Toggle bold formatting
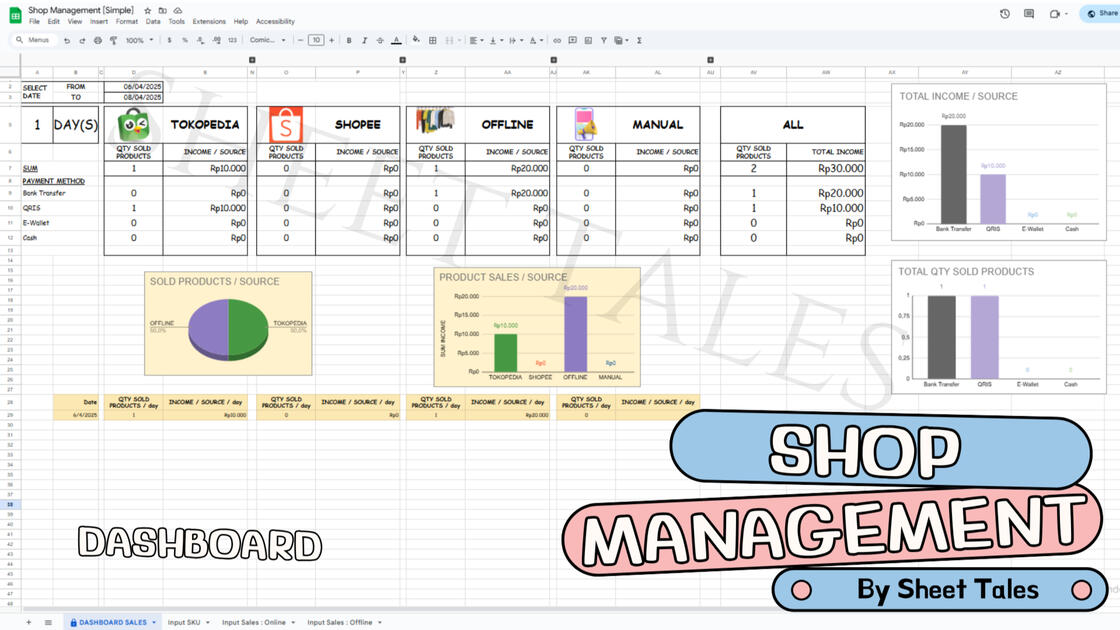 [349, 41]
